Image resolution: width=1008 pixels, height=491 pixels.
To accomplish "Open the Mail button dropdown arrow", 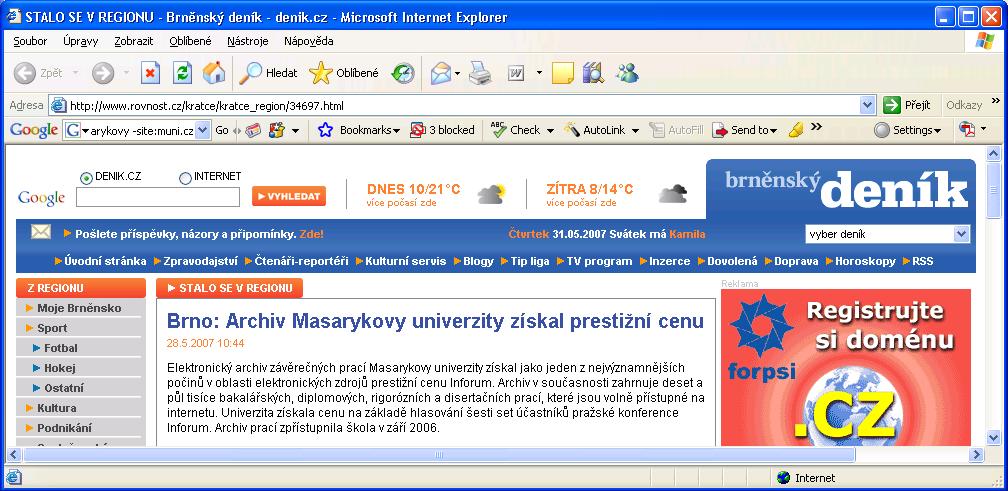I will point(457,73).
